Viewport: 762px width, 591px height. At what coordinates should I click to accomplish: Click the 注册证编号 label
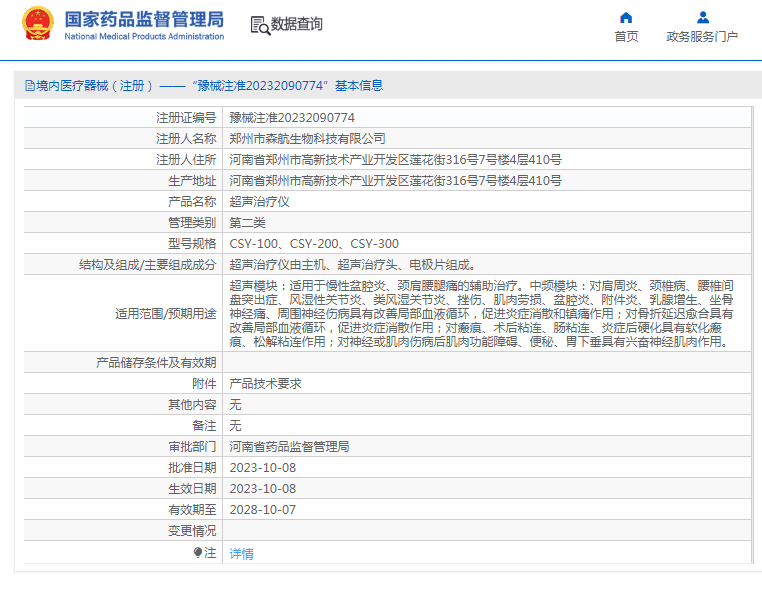point(186,118)
